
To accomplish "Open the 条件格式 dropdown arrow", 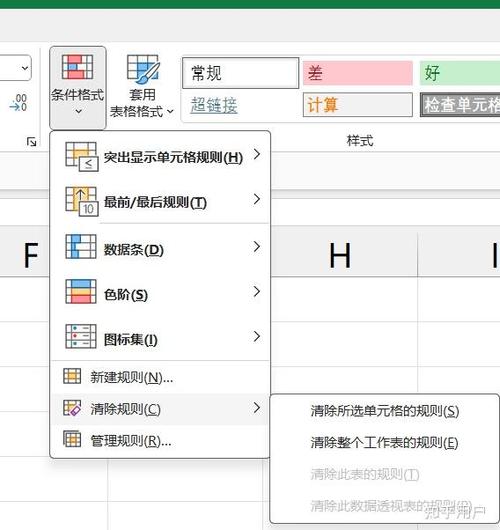I will [x=78, y=111].
